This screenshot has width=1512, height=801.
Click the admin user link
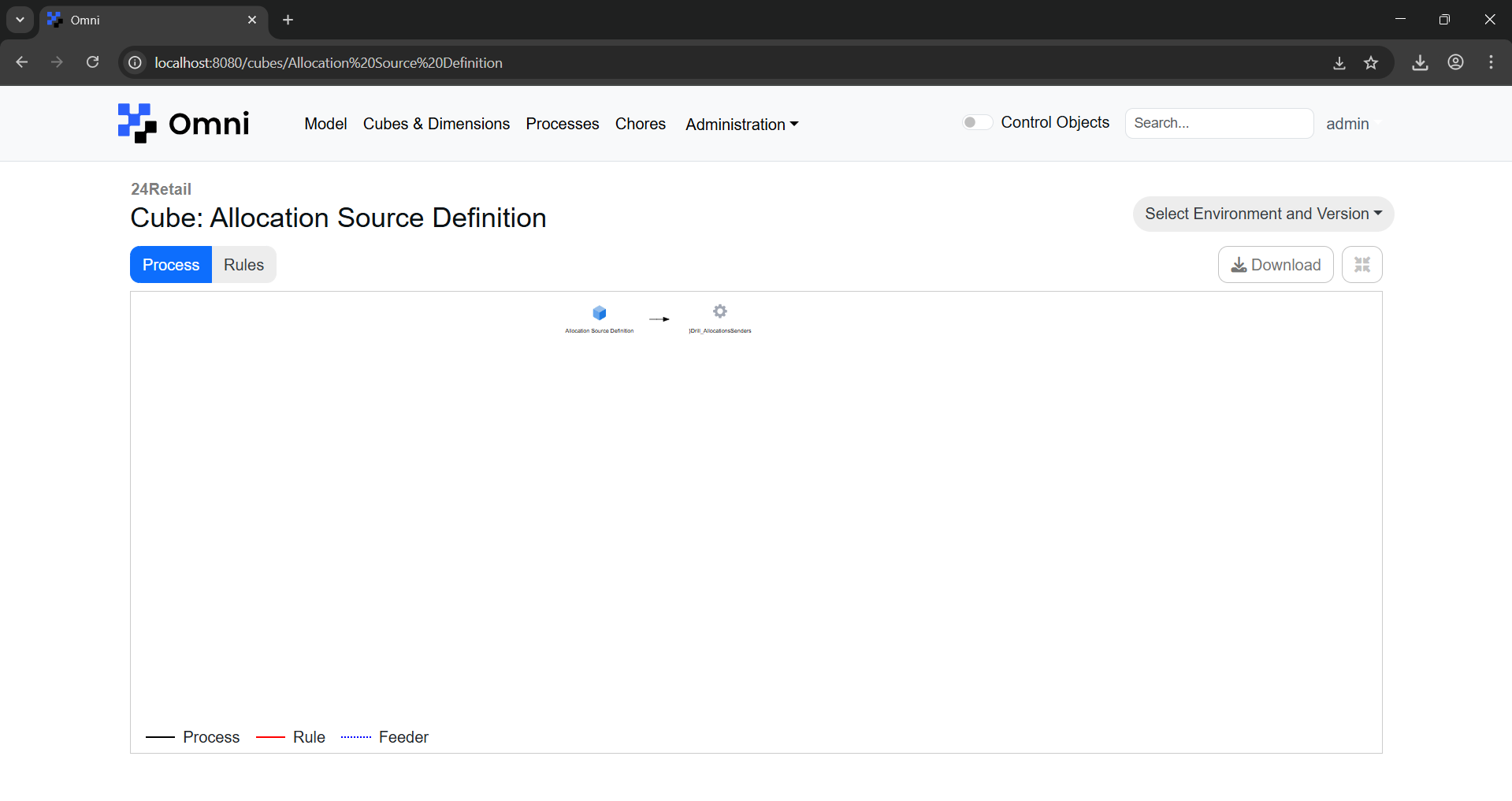click(x=1347, y=124)
